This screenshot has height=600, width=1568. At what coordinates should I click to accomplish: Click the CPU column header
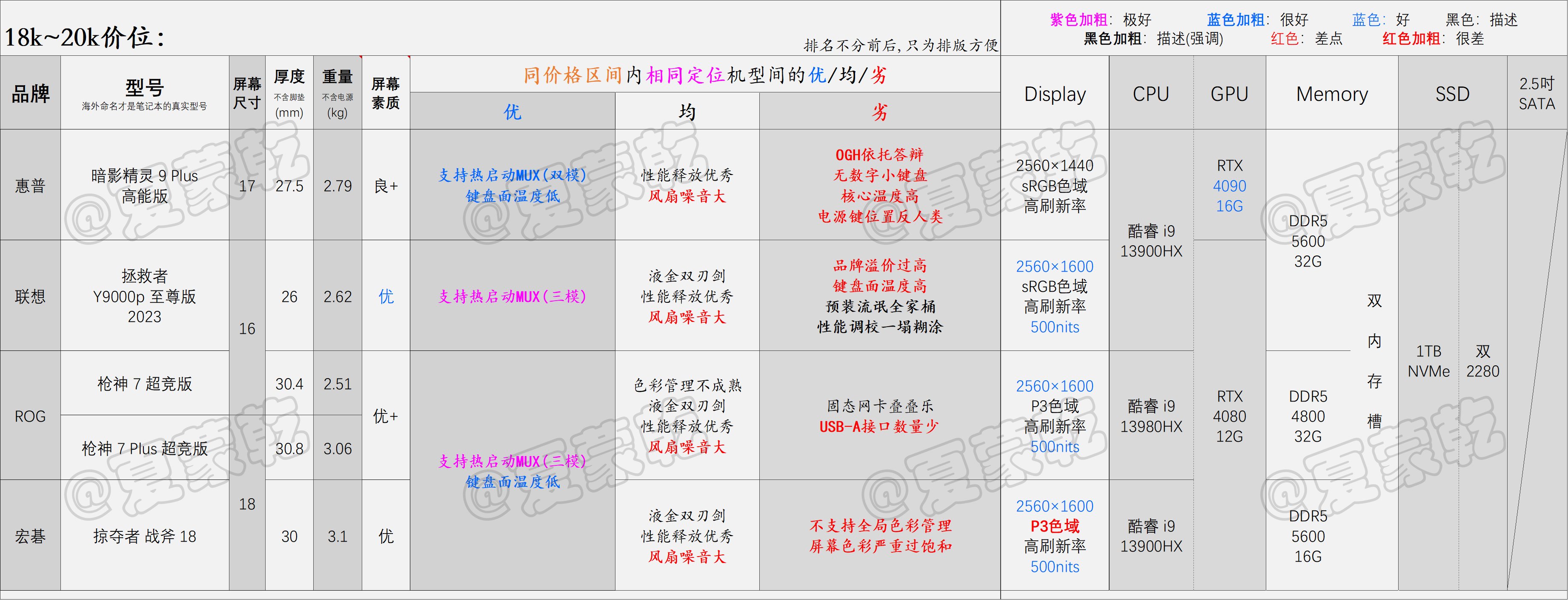(1151, 93)
